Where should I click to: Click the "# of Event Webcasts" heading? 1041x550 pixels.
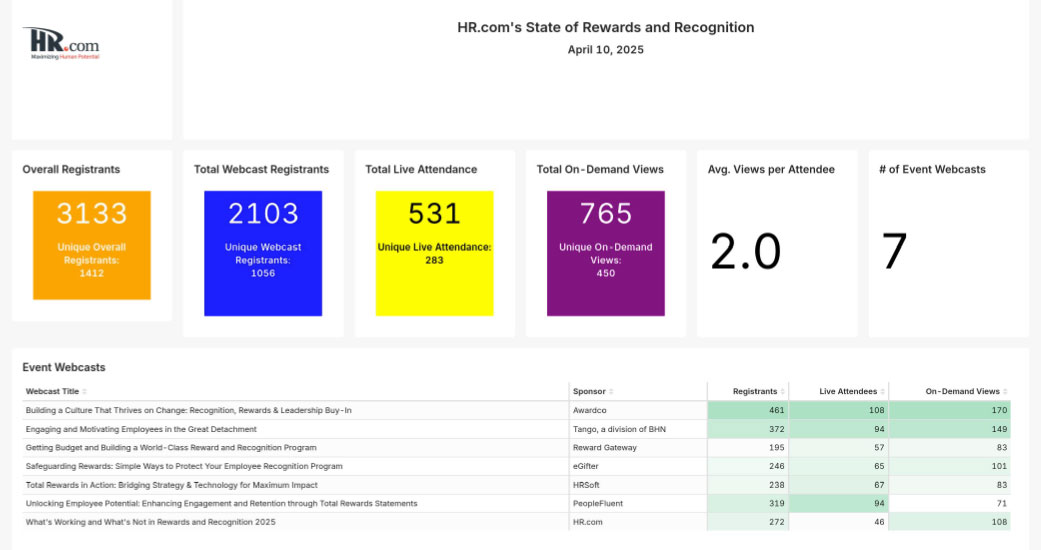[x=932, y=169]
